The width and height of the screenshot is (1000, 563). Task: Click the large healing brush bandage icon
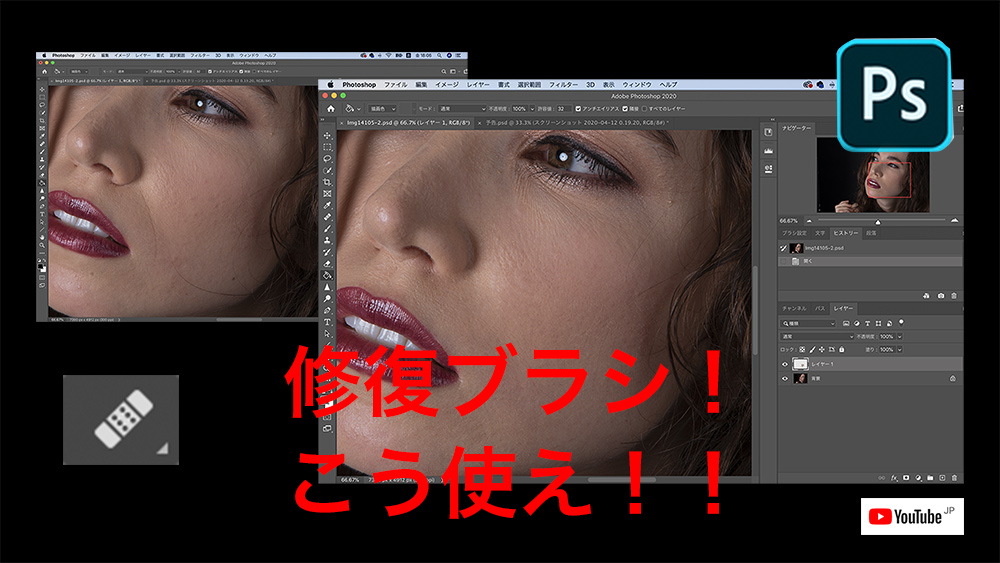click(x=121, y=420)
